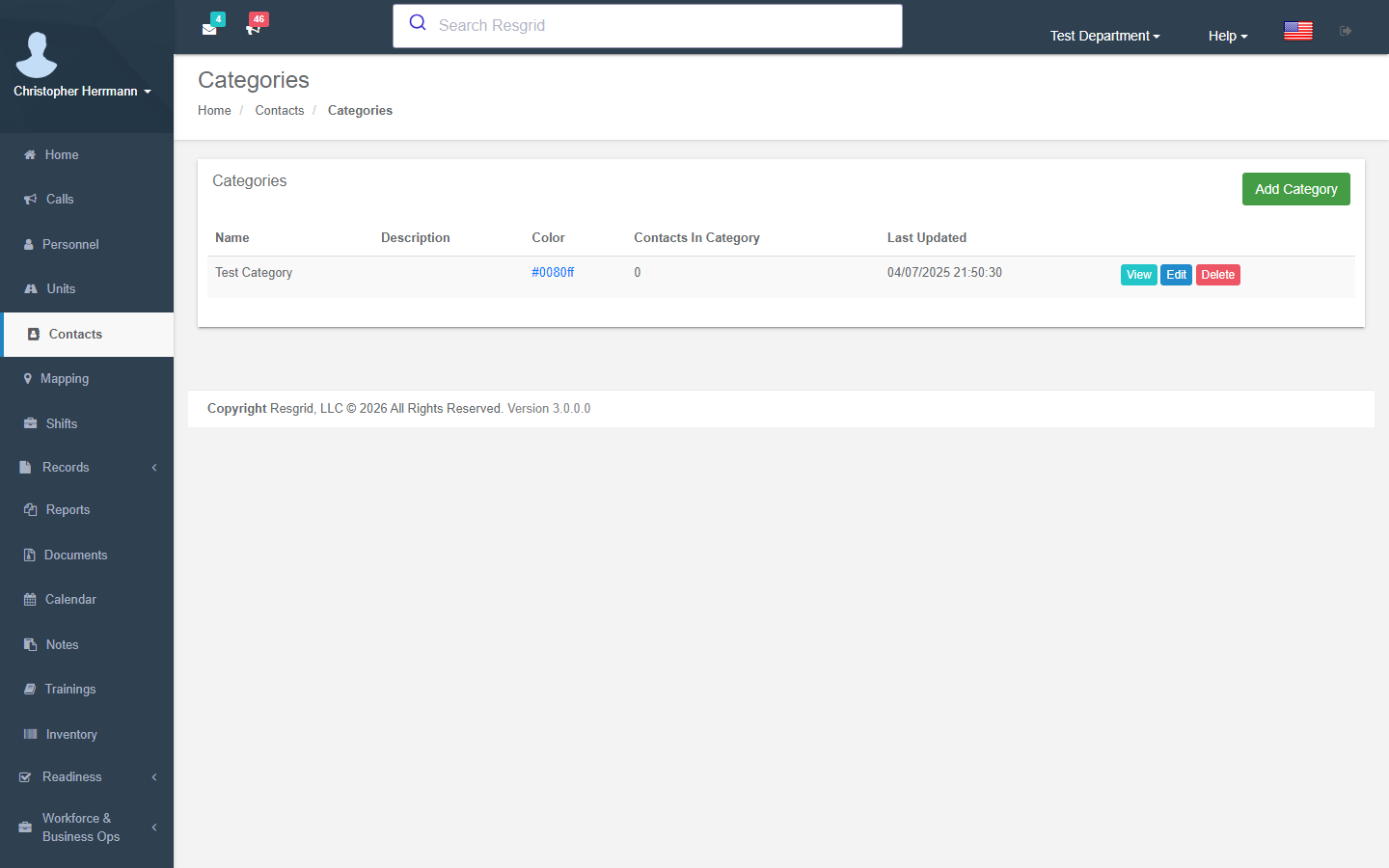1389x868 pixels.
Task: Click the Mapping pin icon in sidebar
Action: pyautogui.click(x=28, y=379)
